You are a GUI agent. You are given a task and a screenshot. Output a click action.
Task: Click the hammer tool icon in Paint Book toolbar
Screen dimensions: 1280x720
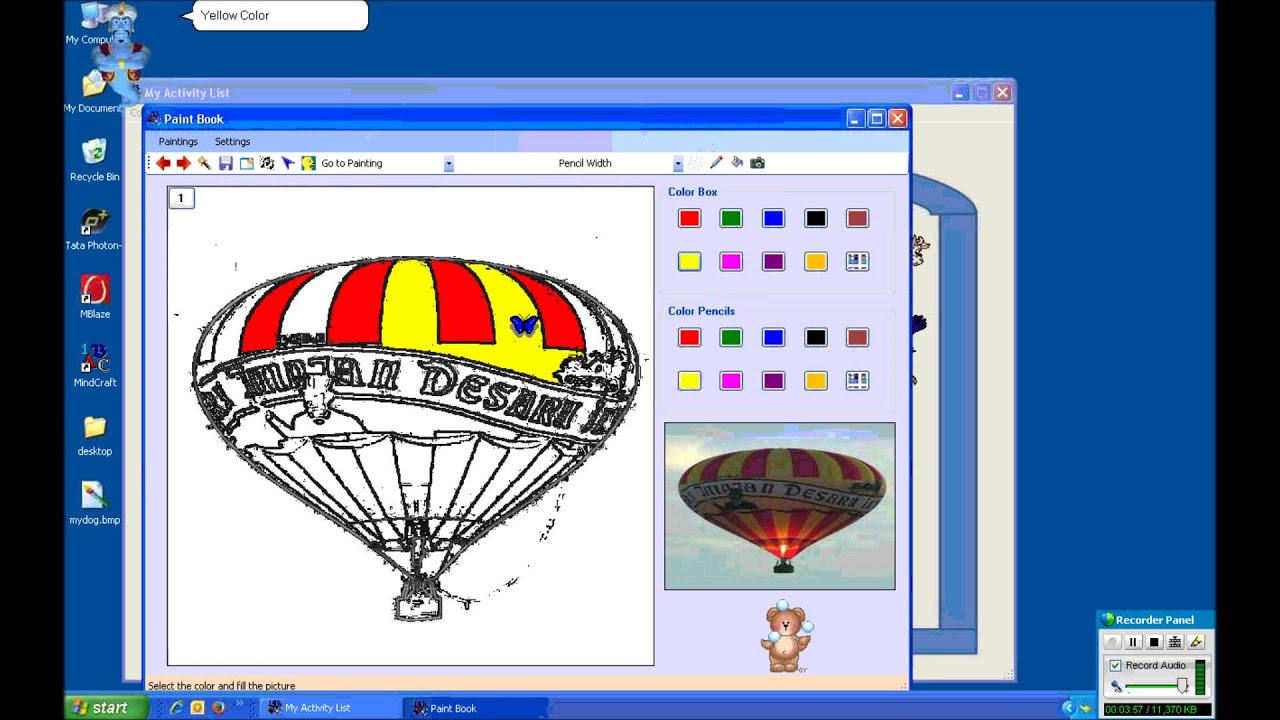[x=204, y=163]
